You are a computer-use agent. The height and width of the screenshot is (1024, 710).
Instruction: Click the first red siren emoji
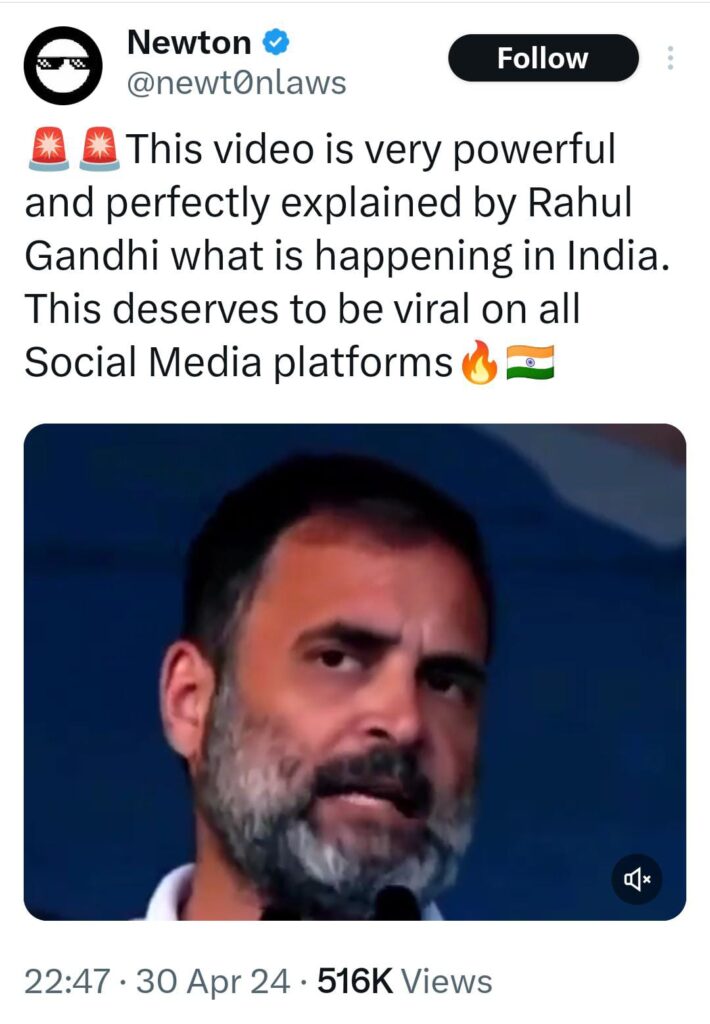45,150
